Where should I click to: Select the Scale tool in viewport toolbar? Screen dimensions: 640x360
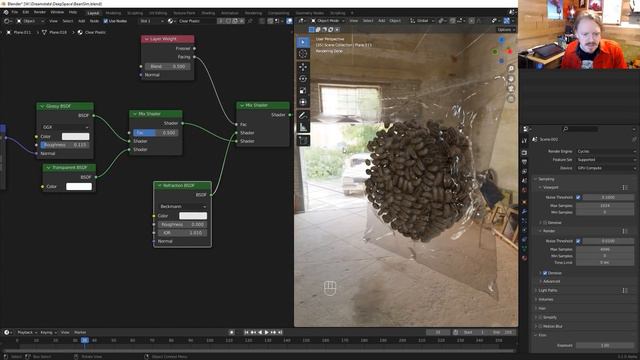coord(303,91)
